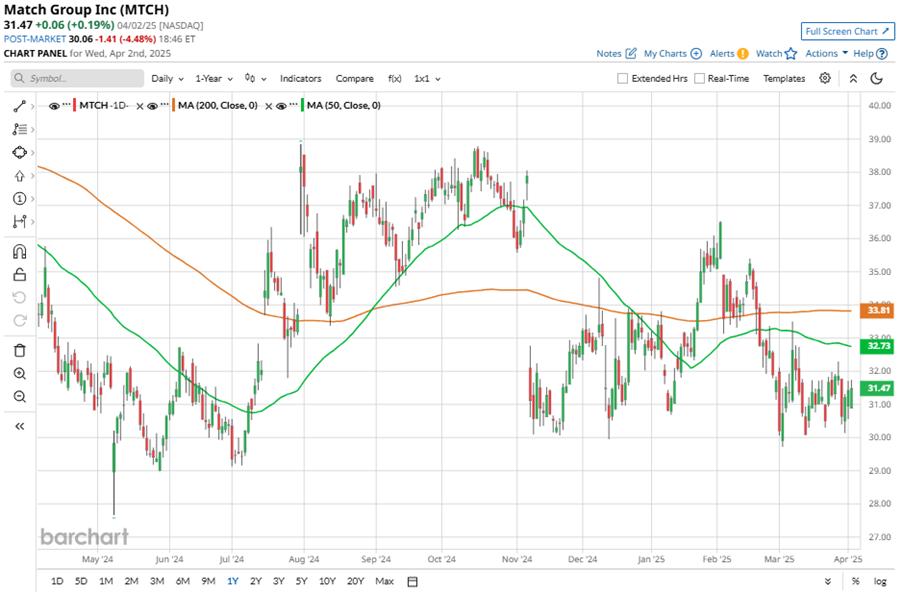Image resolution: width=902 pixels, height=594 pixels.
Task: Click the zoom out magnifier icon
Action: pos(19,397)
